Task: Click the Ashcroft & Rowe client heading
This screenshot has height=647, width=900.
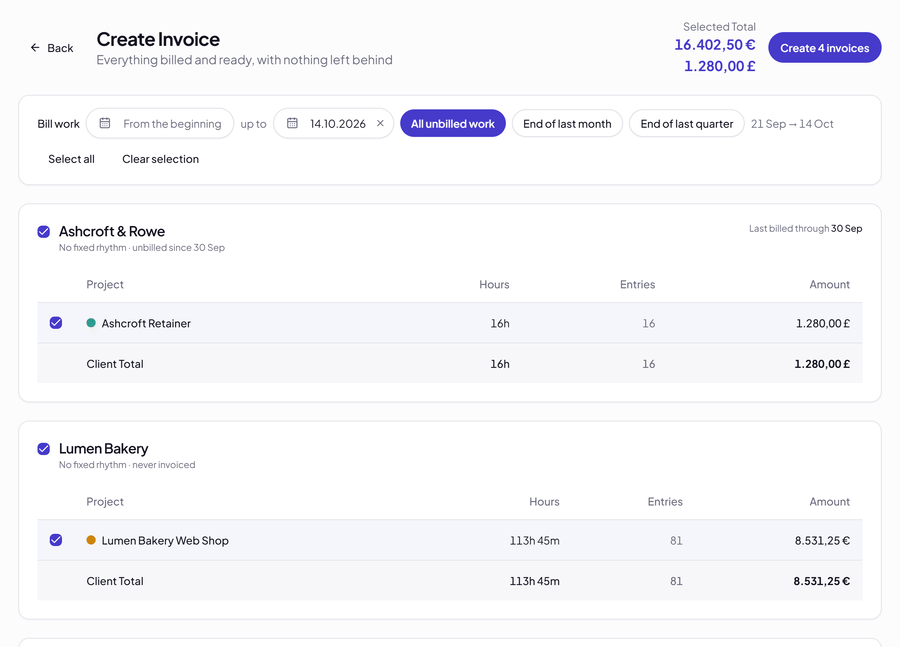Action: [x=112, y=231]
